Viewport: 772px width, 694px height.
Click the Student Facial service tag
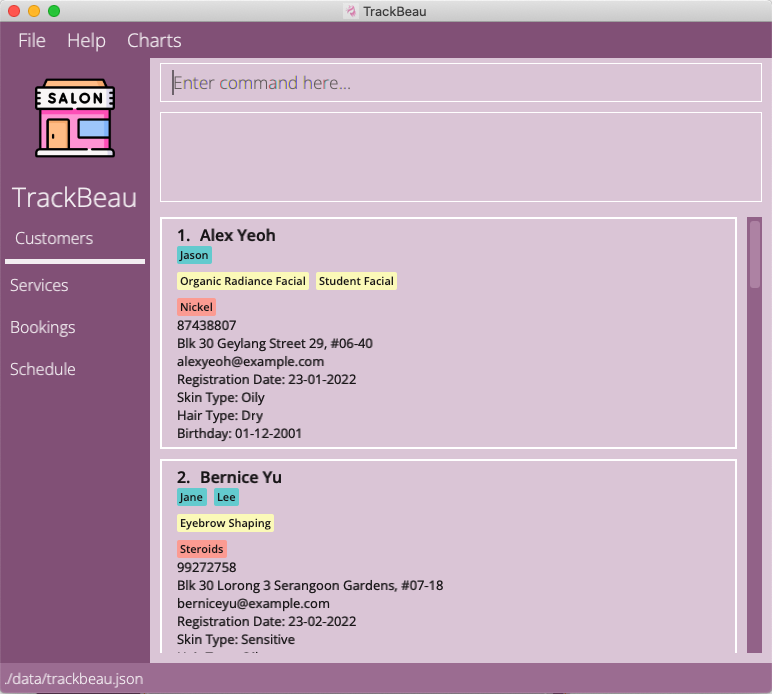pos(356,281)
